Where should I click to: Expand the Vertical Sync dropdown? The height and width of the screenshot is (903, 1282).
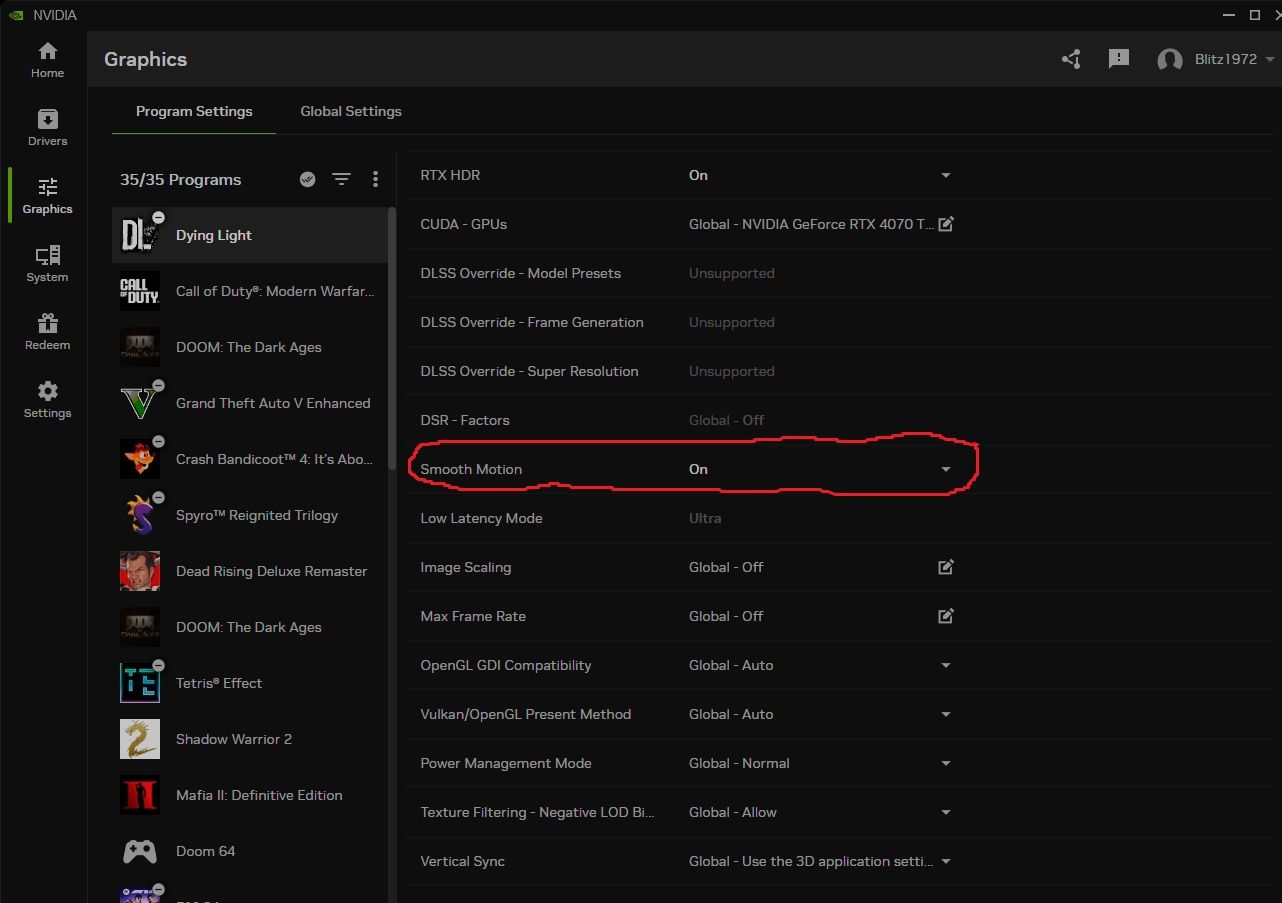point(946,861)
